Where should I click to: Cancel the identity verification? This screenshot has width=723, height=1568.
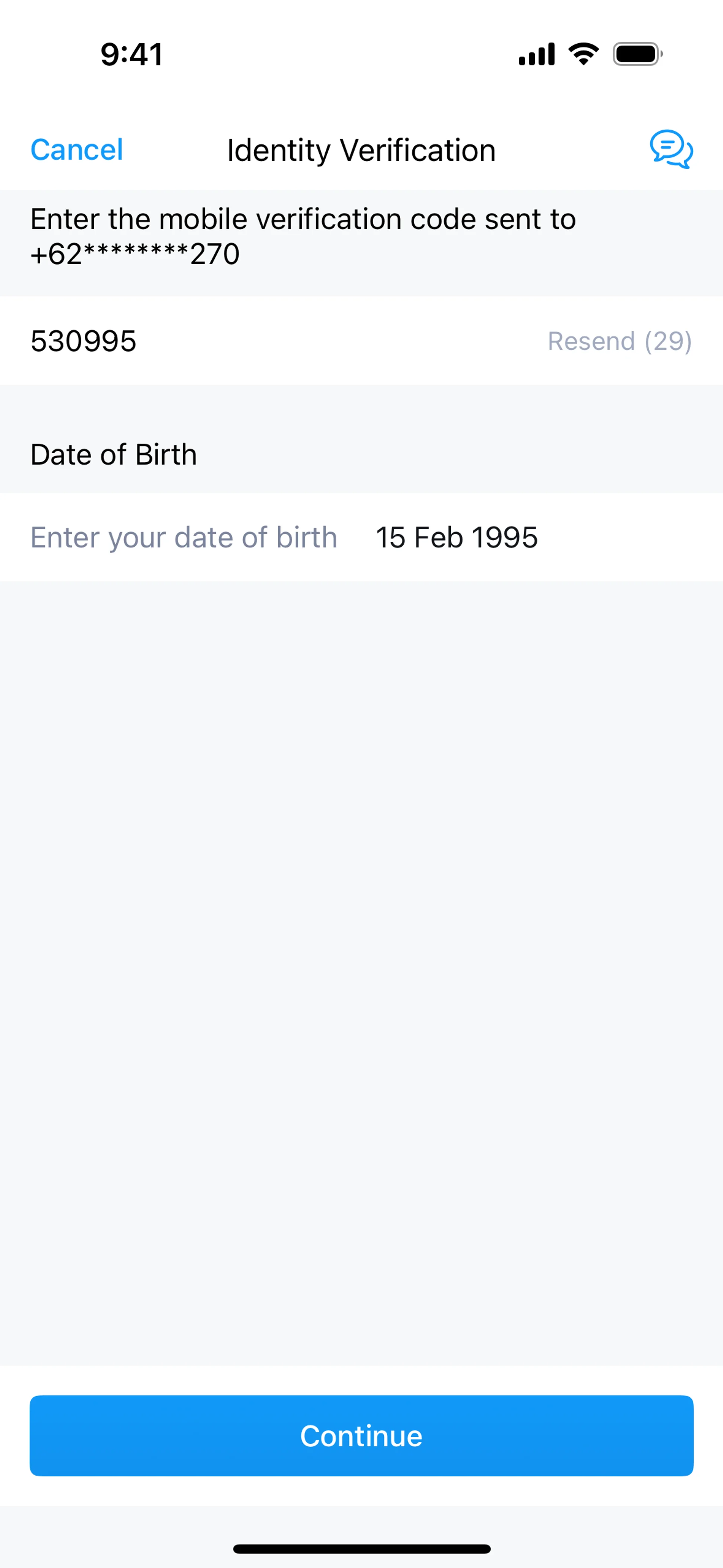[x=77, y=150]
